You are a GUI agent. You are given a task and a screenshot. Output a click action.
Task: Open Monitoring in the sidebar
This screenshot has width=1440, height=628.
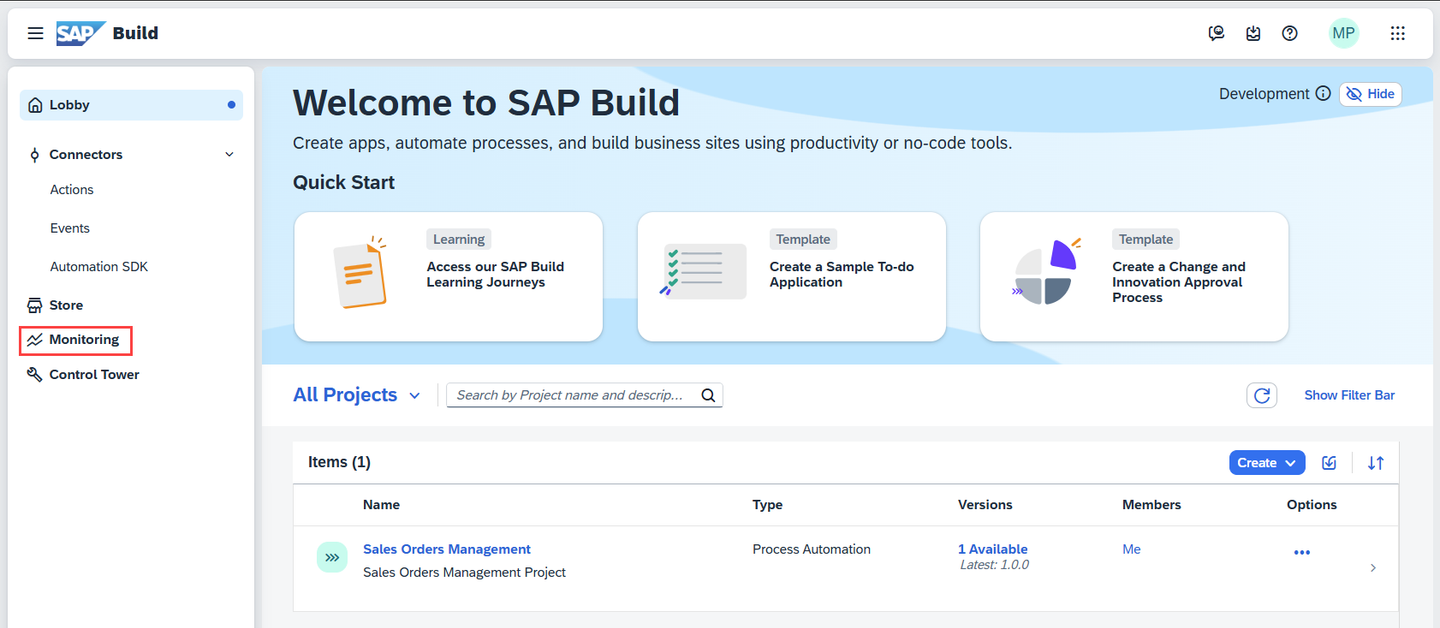pos(76,340)
